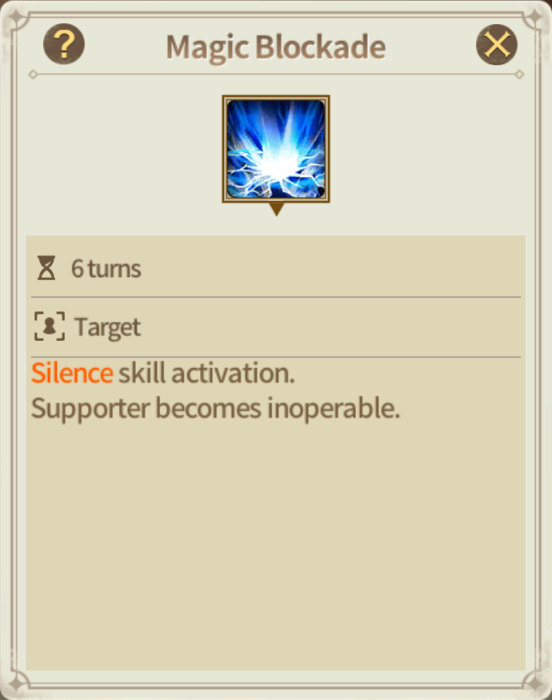The width and height of the screenshot is (552, 700).
Task: Click the divider line below 6 turns
Action: pos(276,296)
